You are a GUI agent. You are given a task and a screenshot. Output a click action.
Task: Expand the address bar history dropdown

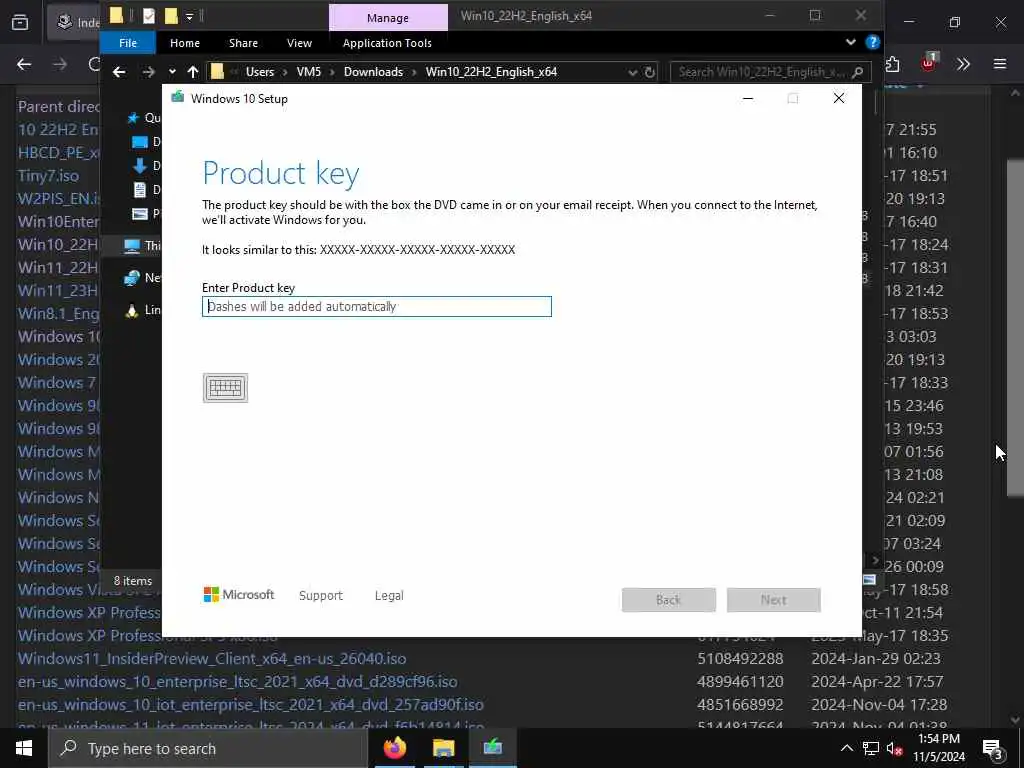point(632,72)
